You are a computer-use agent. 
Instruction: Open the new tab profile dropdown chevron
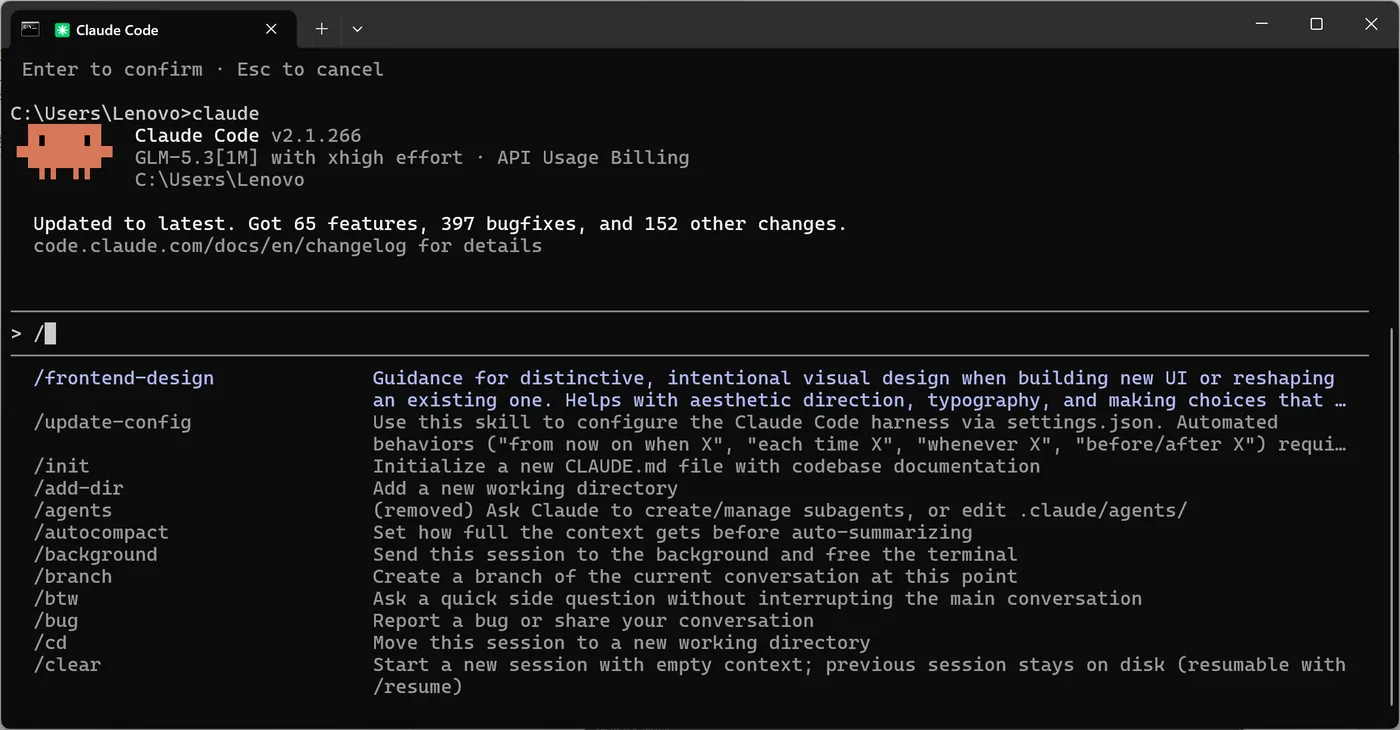tap(357, 30)
